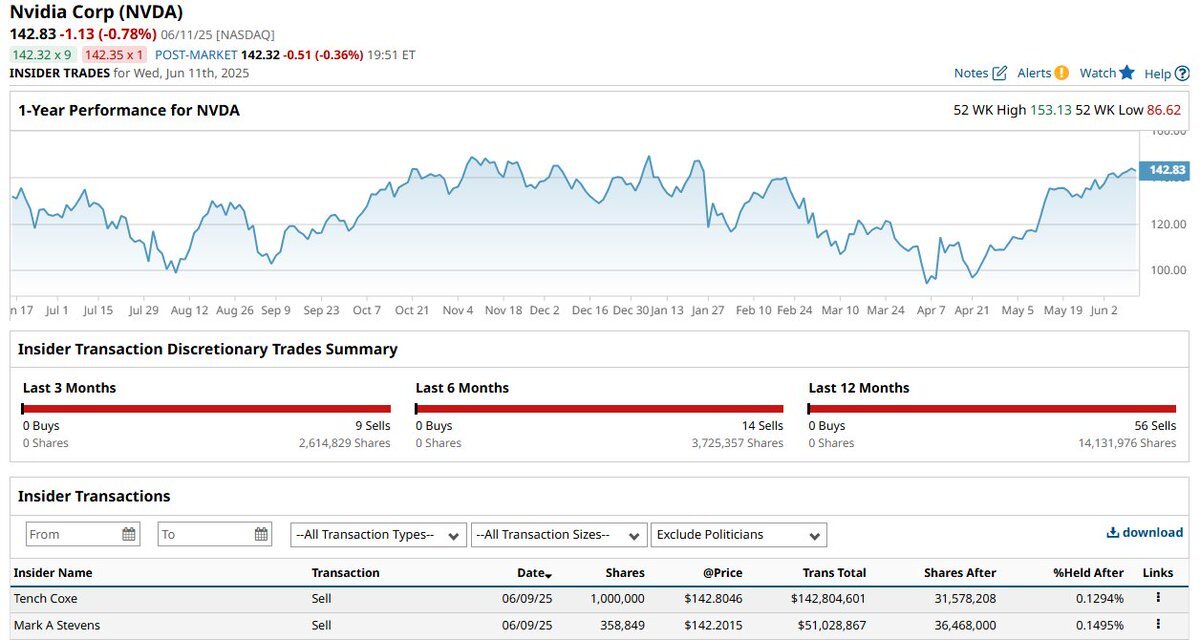Screen dimensions: 1200x640
Task: Click the download link text
Action: point(1153,533)
